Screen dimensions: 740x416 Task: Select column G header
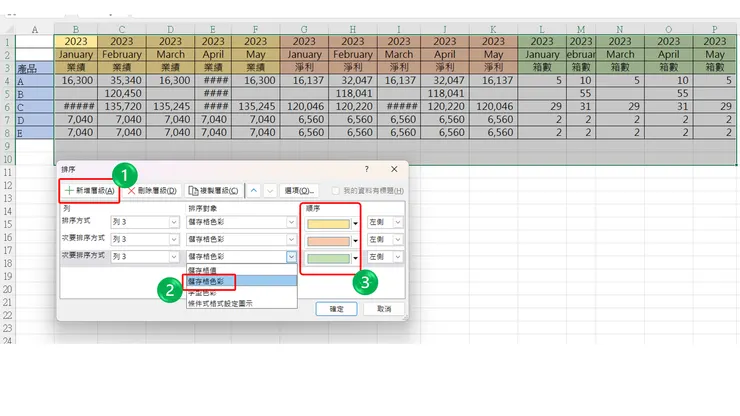point(304,29)
